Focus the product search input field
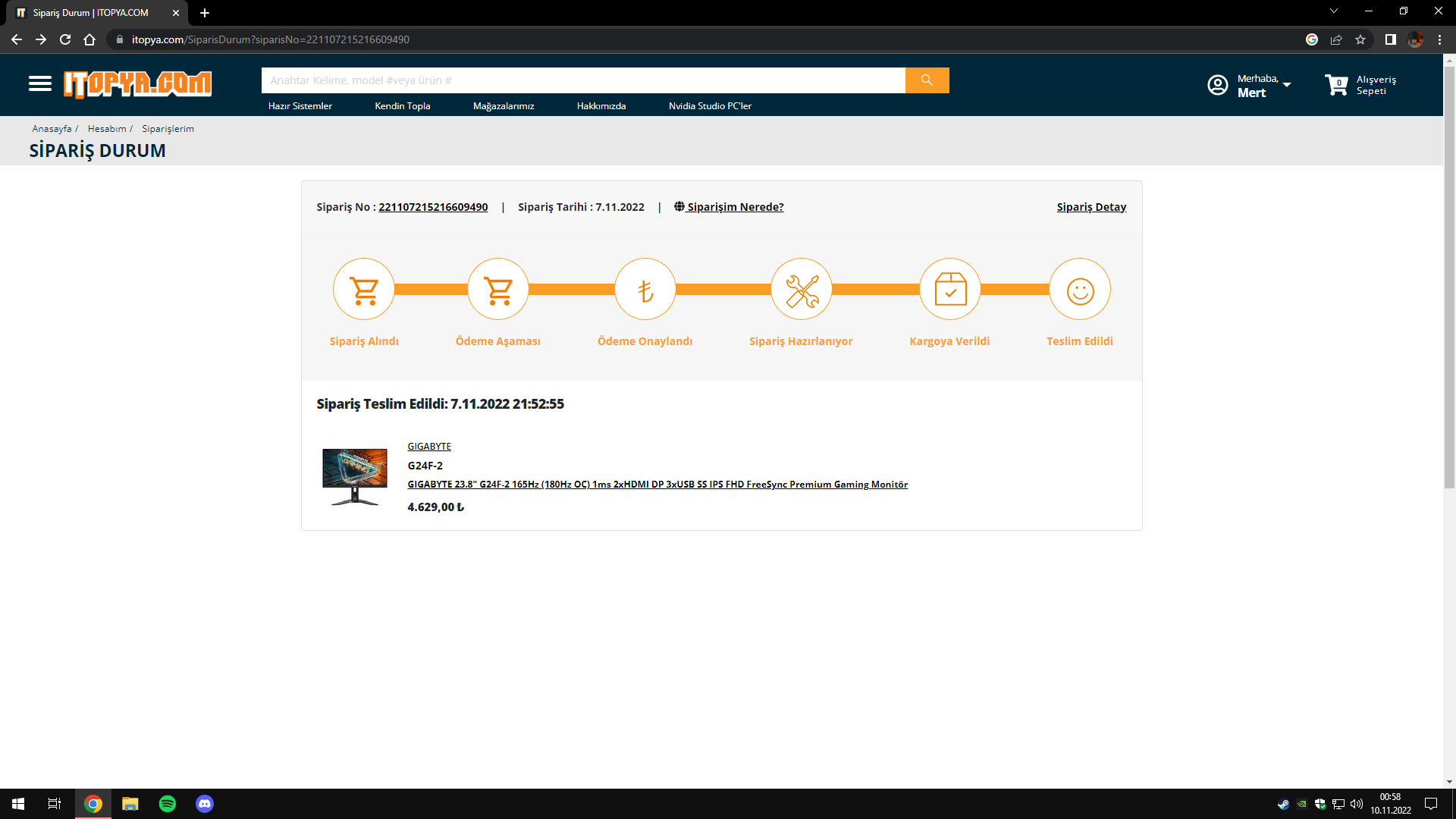The height and width of the screenshot is (819, 1456). coord(582,80)
